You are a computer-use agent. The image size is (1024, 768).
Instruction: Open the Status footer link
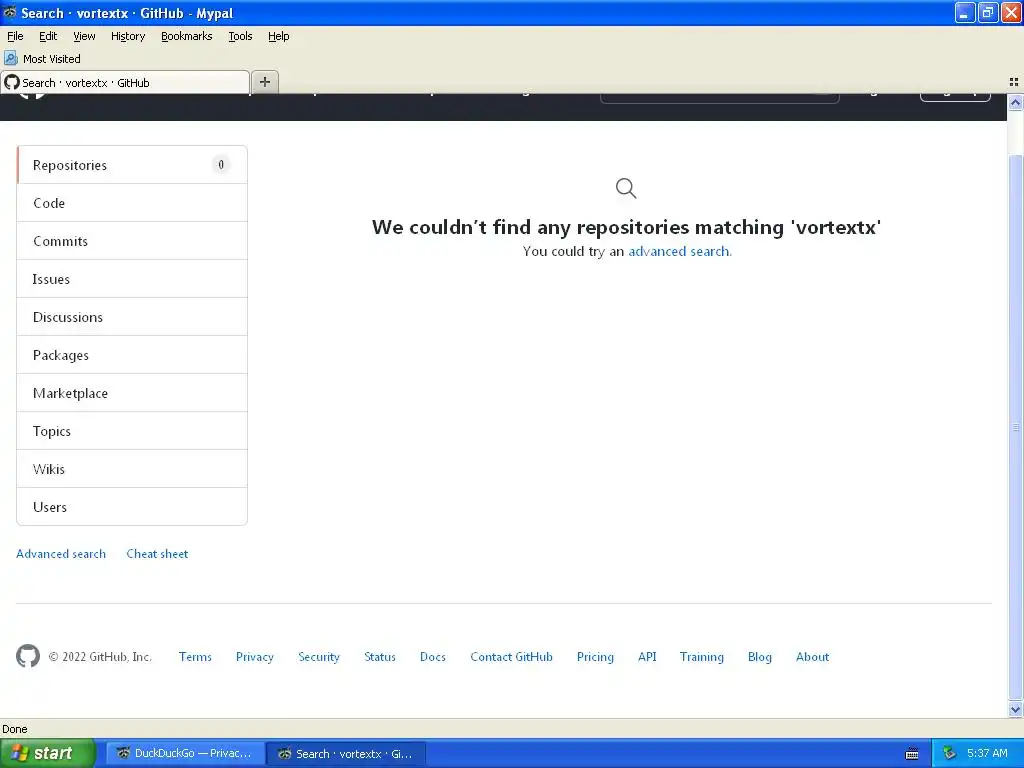(x=380, y=657)
